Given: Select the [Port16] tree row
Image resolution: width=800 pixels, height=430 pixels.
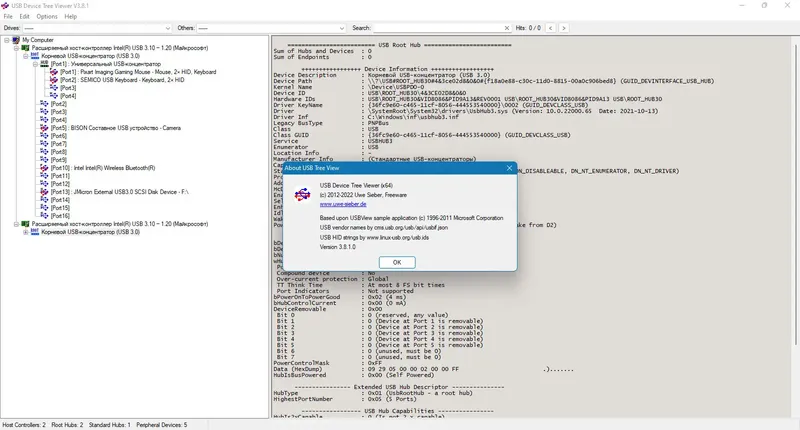Looking at the screenshot, I should pyautogui.click(x=60, y=216).
